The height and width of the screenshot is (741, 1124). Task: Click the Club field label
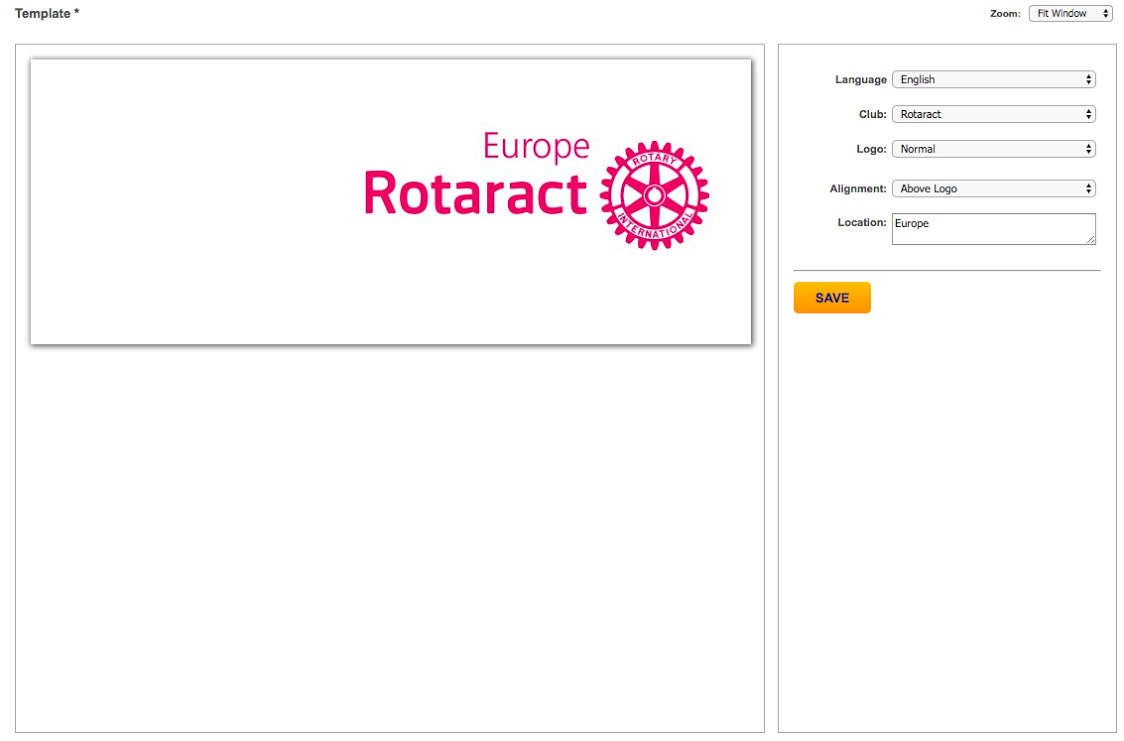872,114
